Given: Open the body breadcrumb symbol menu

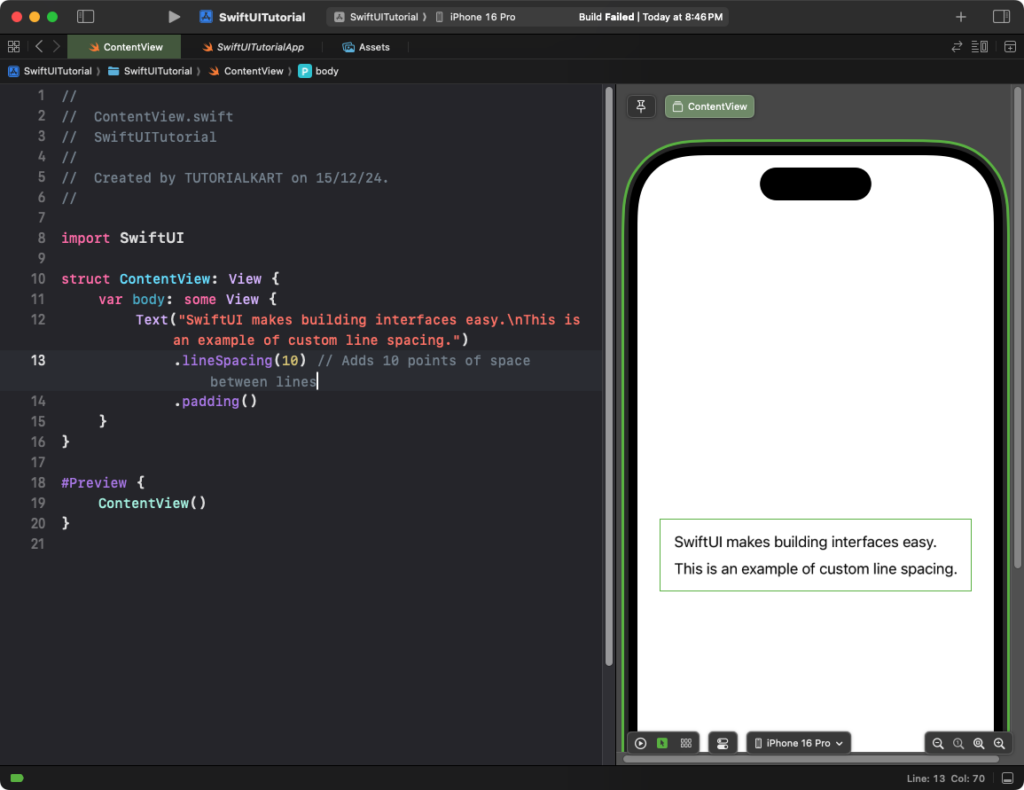Looking at the screenshot, I should click(319, 71).
